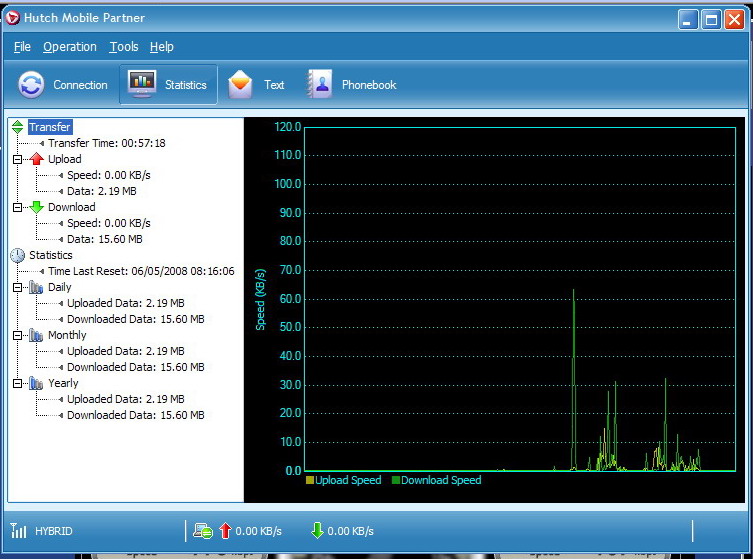Select Upload 'Data: 2.19 MB' row

pos(102,191)
